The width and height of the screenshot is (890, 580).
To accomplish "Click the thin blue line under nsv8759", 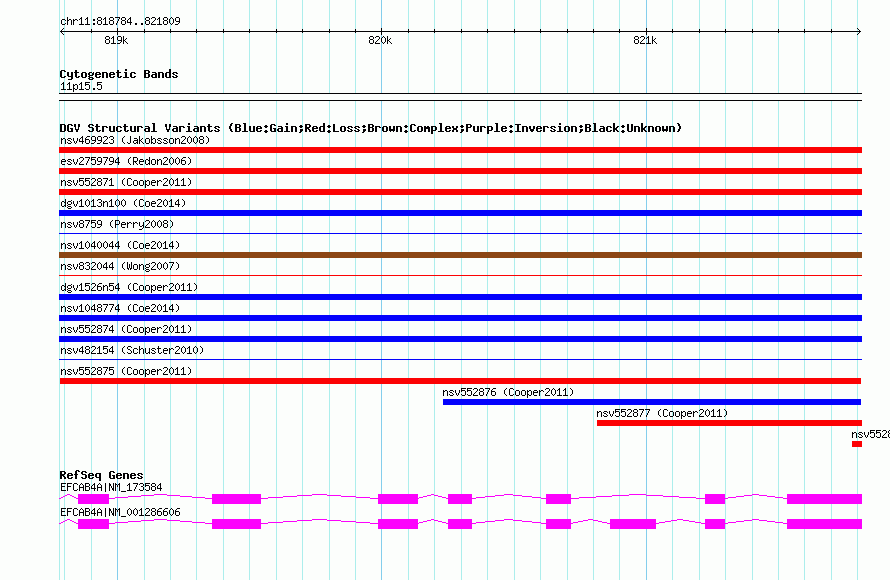I will 460,233.
